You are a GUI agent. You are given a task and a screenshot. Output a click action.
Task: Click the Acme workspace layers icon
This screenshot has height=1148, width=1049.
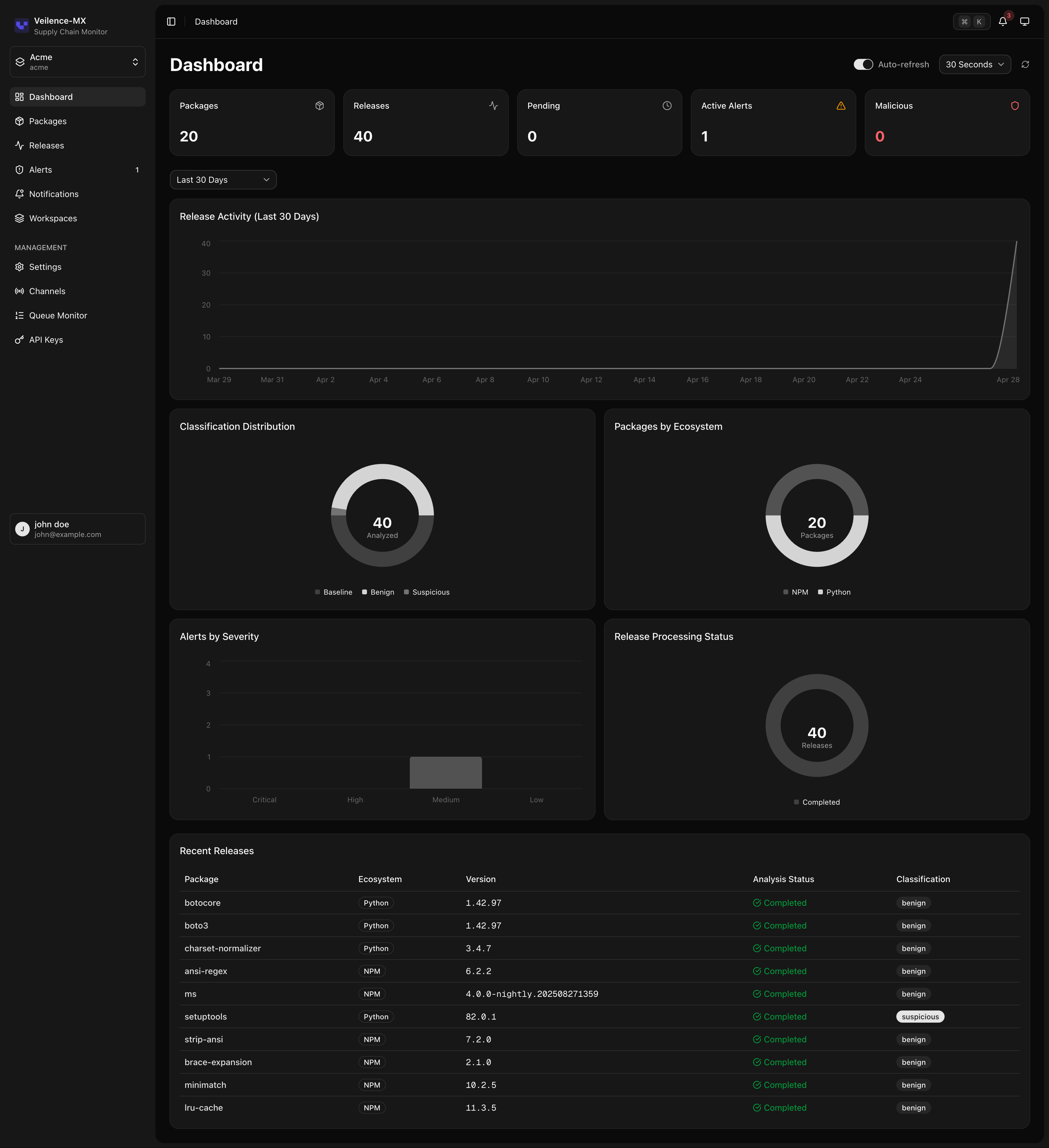pyautogui.click(x=20, y=62)
